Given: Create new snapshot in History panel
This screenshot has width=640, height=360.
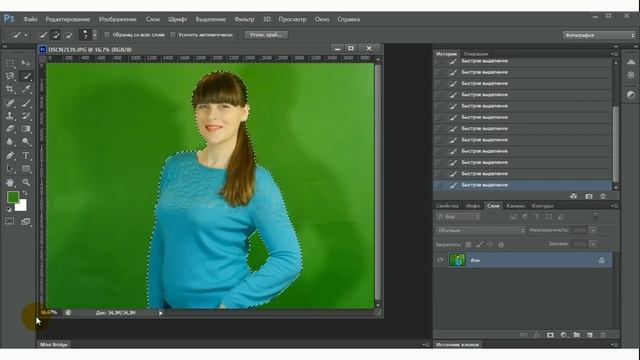Looking at the screenshot, I should coord(589,196).
